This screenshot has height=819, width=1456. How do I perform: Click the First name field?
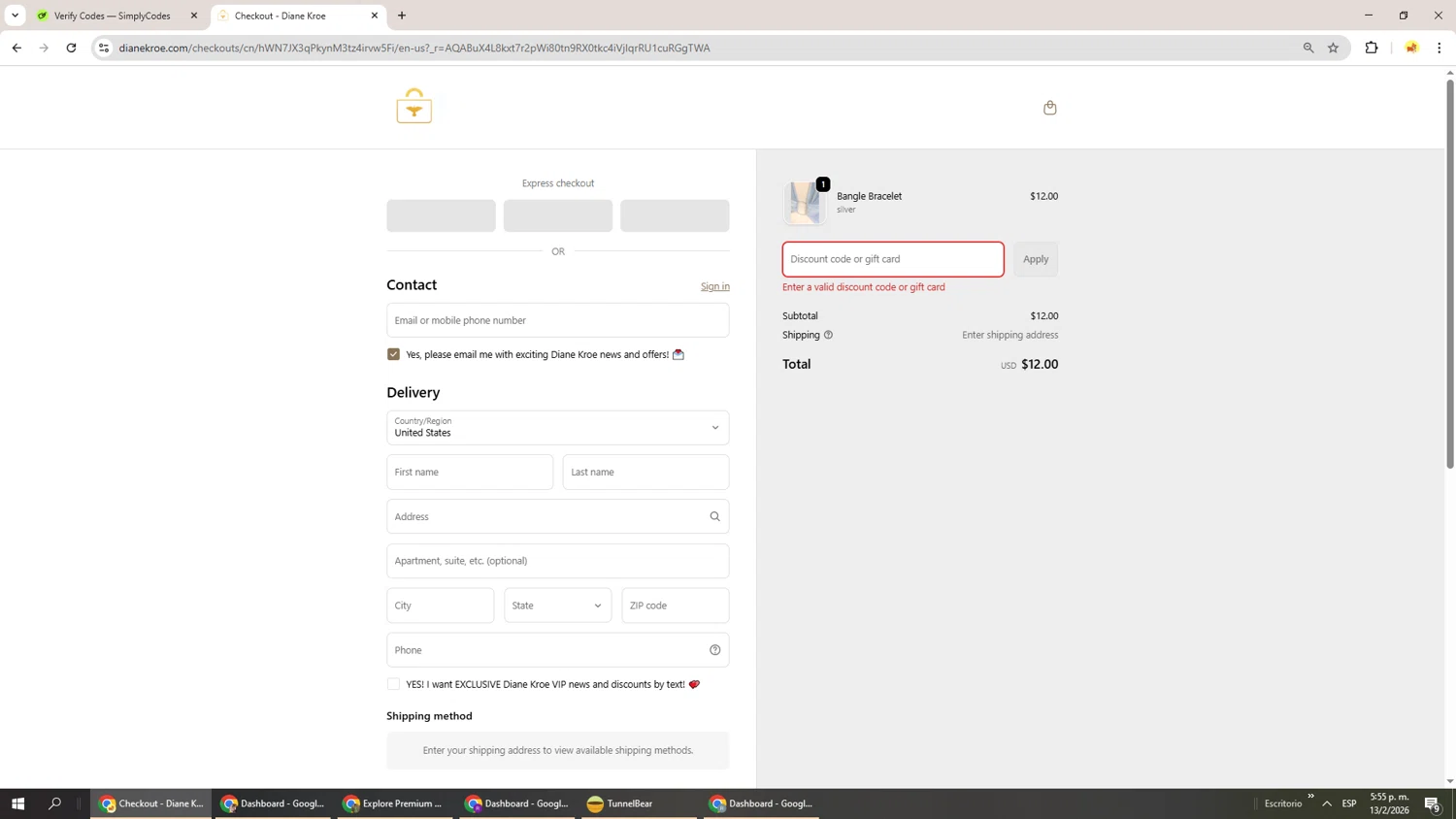tap(470, 473)
